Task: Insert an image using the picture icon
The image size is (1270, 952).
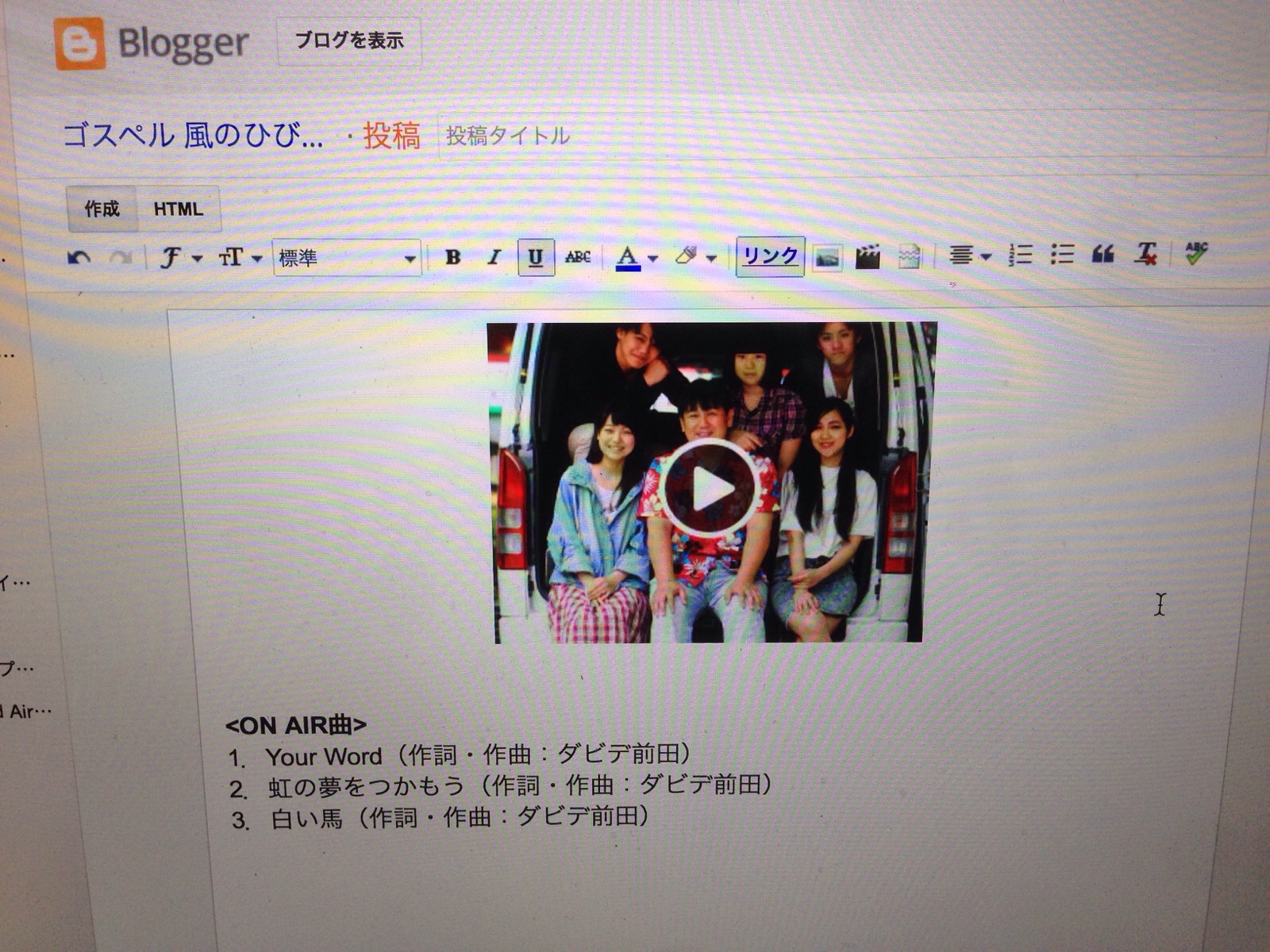Action: [827, 257]
